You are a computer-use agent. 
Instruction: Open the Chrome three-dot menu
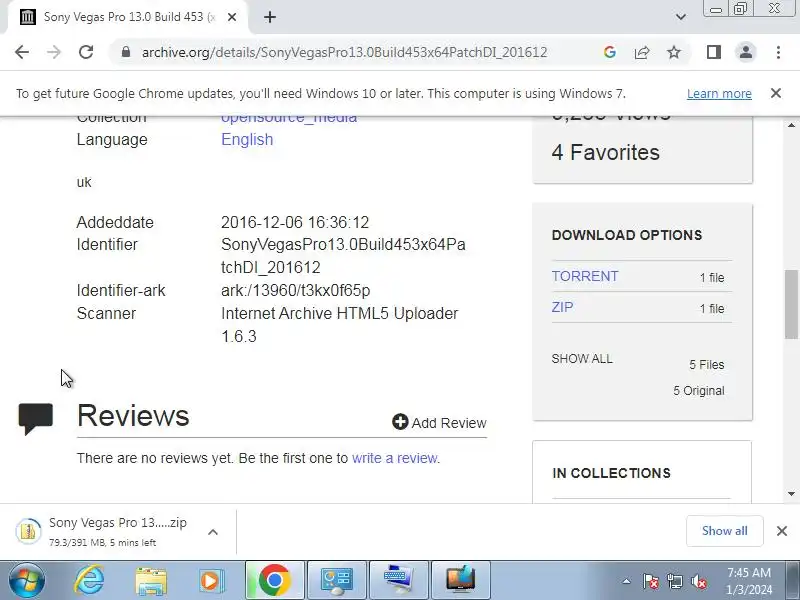(778, 52)
